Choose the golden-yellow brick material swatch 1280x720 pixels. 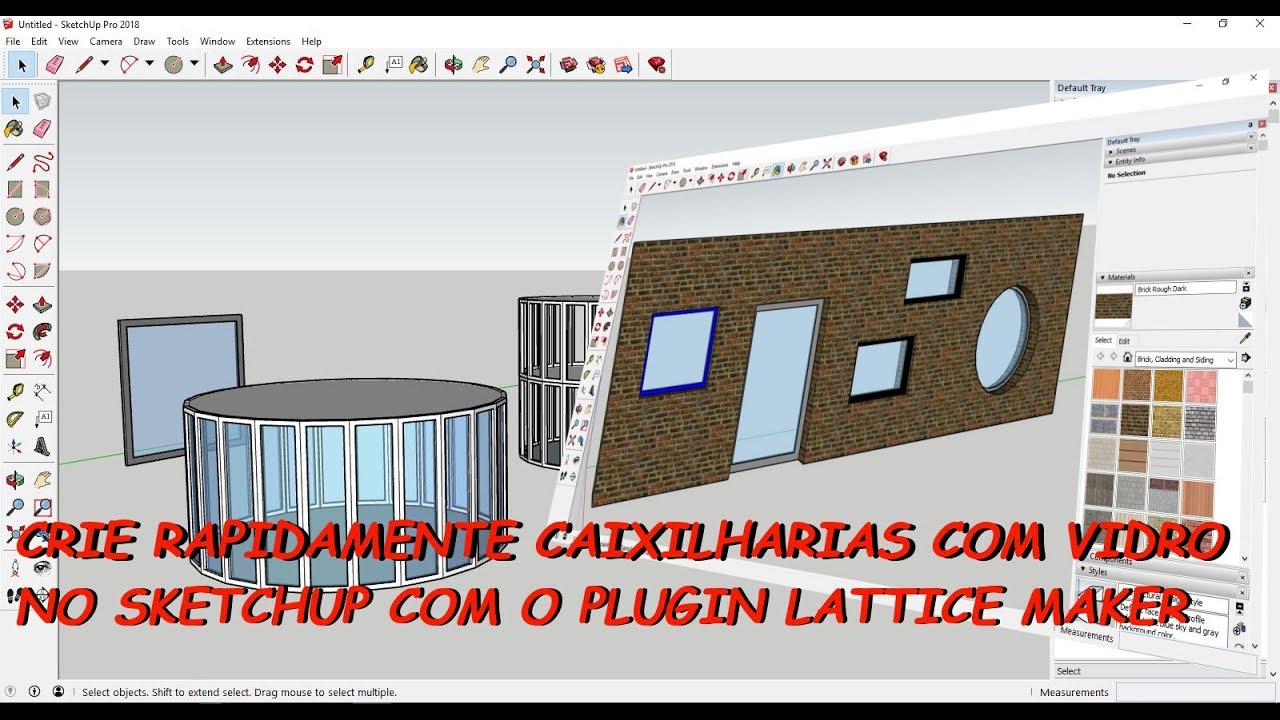(1168, 386)
